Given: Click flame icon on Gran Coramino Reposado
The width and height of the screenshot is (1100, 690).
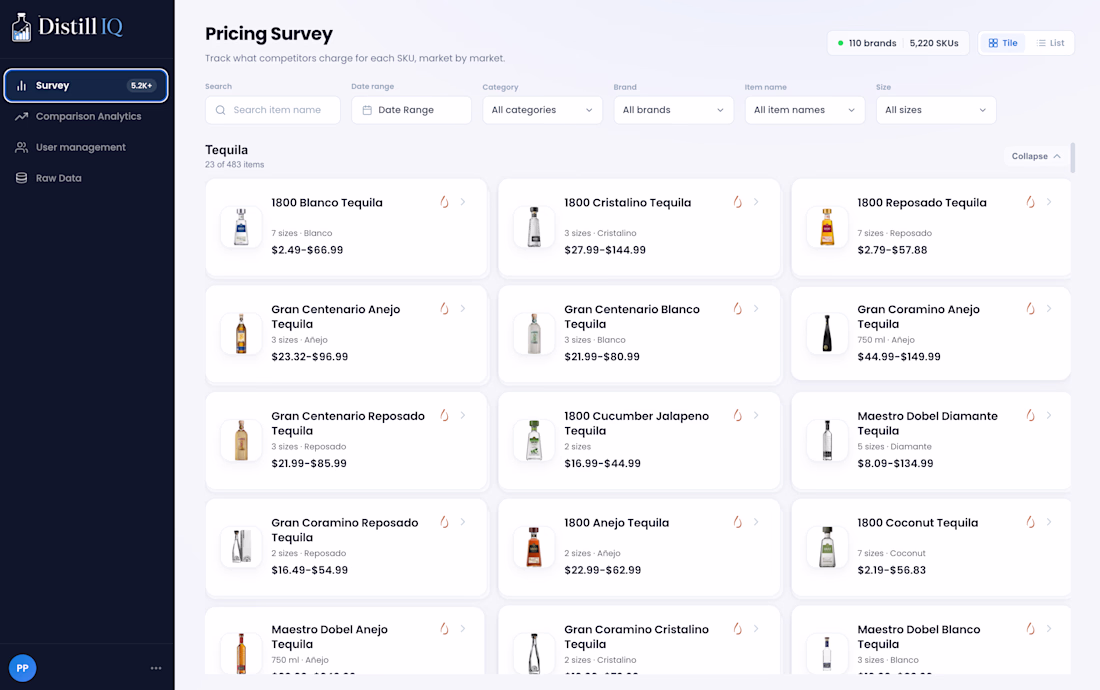Looking at the screenshot, I should 444,522.
